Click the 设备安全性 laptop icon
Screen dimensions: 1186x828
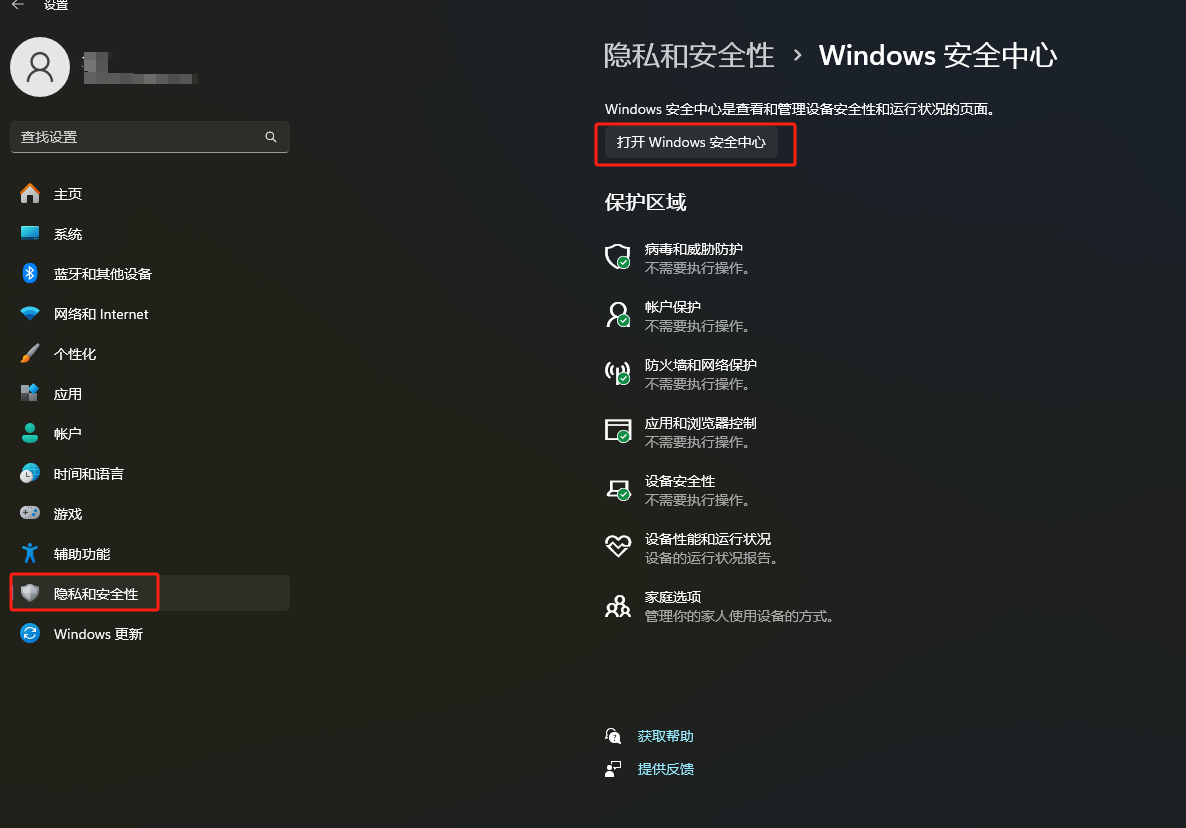(618, 488)
